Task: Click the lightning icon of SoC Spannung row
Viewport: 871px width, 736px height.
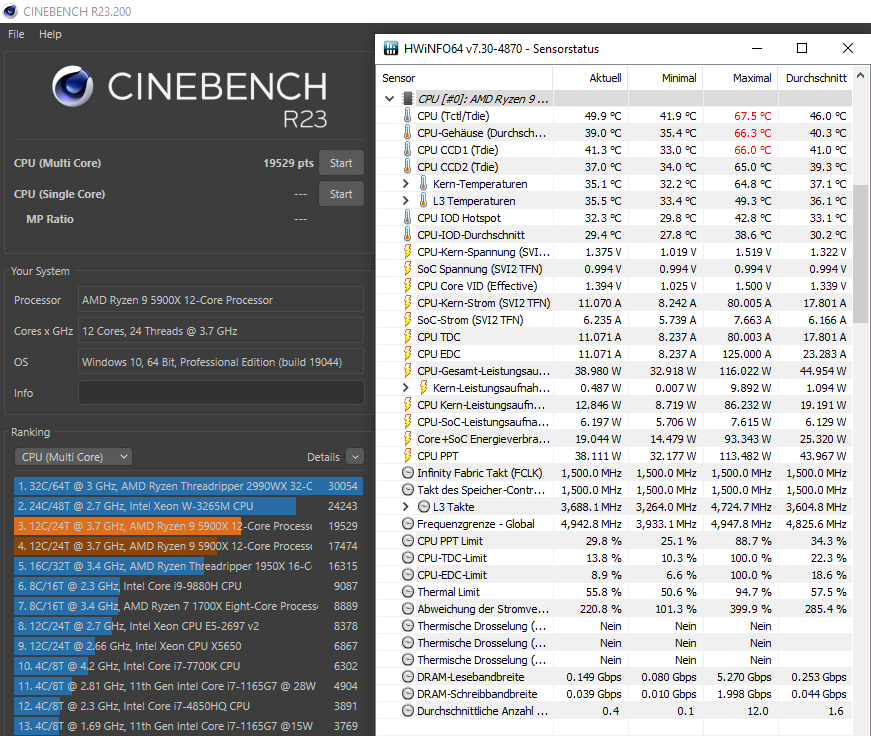Action: coord(408,269)
